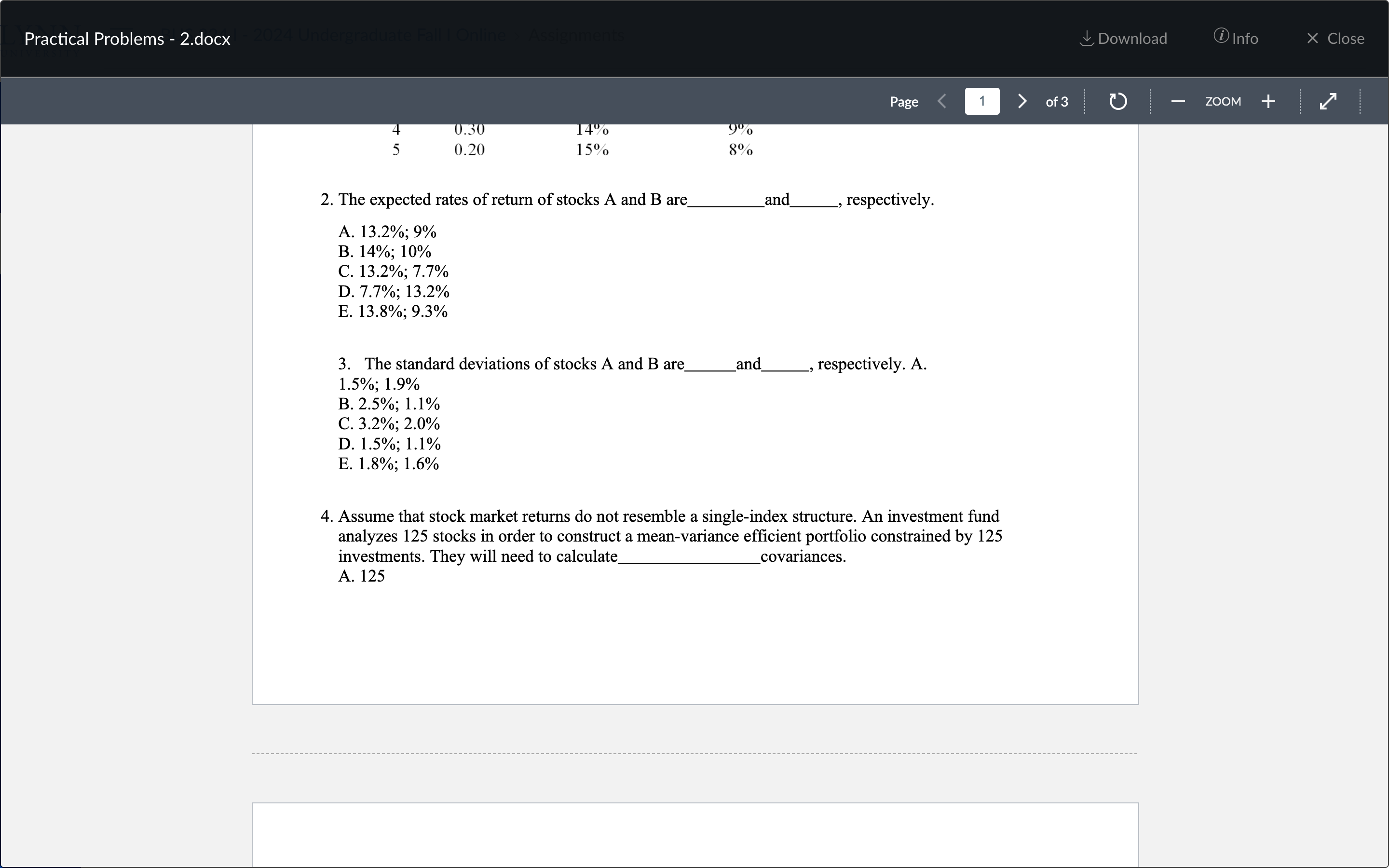Select the page number input field
Image resolution: width=1389 pixels, height=868 pixels.
(x=982, y=101)
